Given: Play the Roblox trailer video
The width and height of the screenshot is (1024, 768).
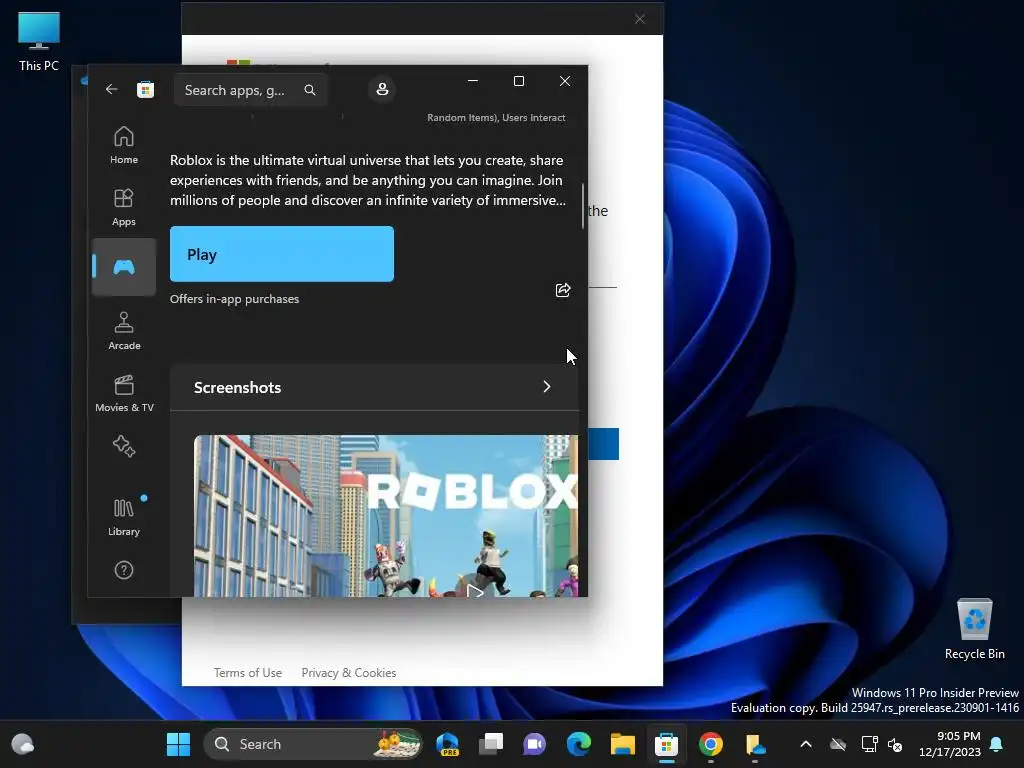Looking at the screenshot, I should click(475, 591).
